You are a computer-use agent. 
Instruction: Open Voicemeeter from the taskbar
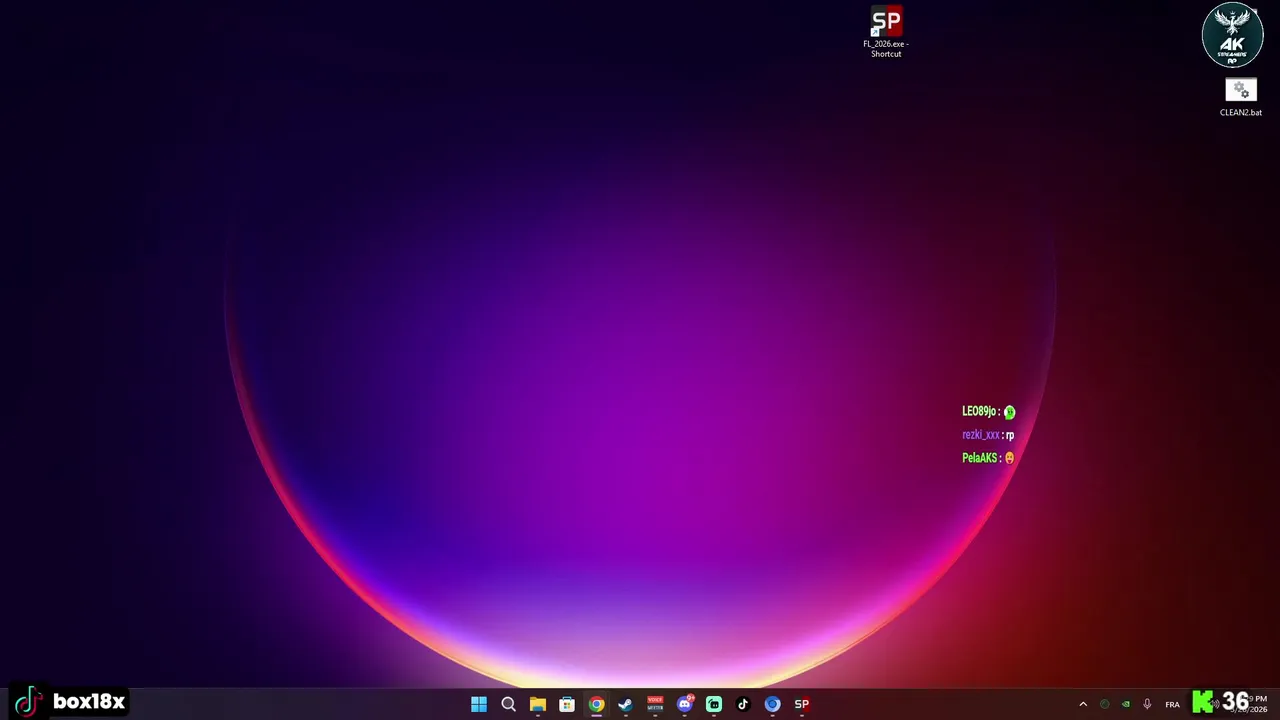coord(655,704)
